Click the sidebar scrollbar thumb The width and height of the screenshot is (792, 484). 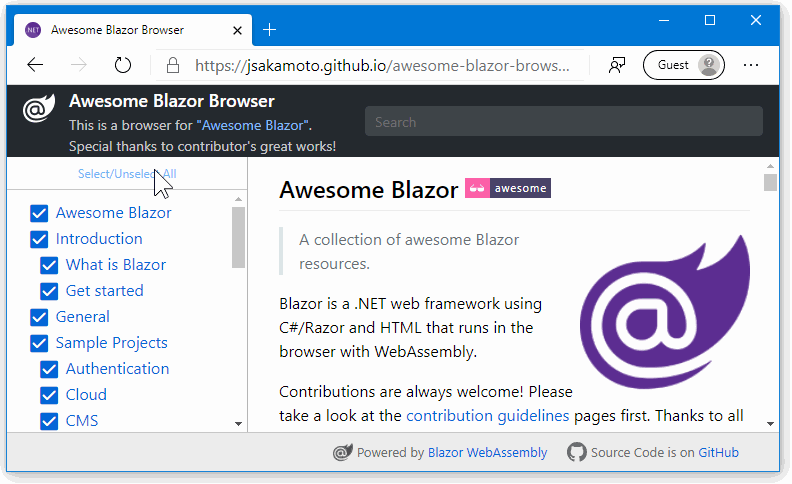click(238, 237)
